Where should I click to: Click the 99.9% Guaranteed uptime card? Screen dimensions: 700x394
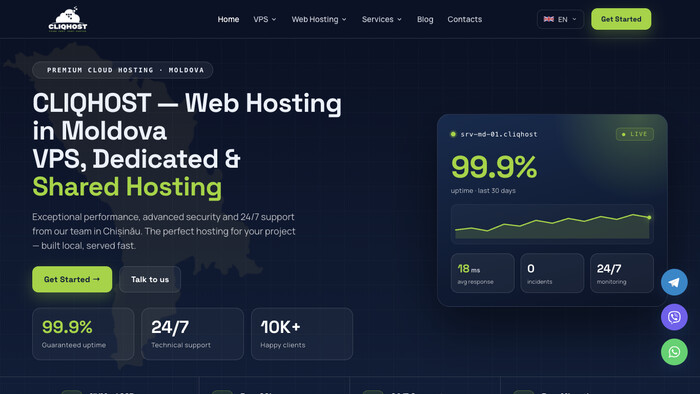[83, 334]
